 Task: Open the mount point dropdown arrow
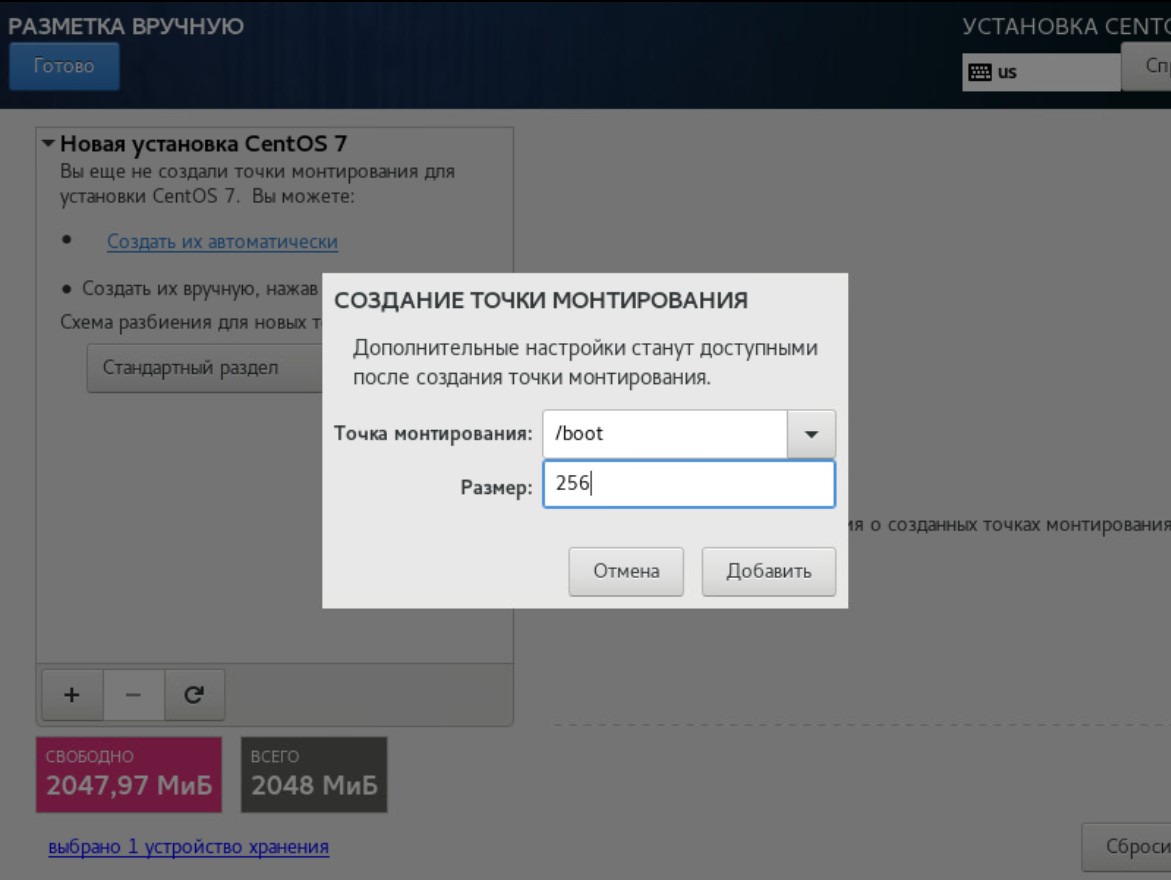(811, 434)
